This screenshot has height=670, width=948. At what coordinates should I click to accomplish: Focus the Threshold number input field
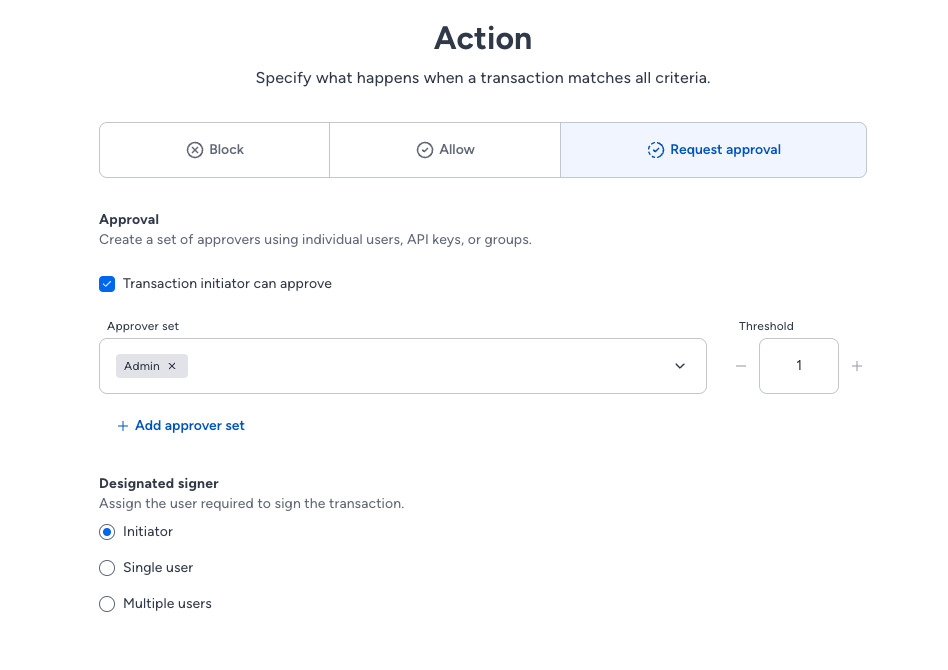tap(799, 366)
